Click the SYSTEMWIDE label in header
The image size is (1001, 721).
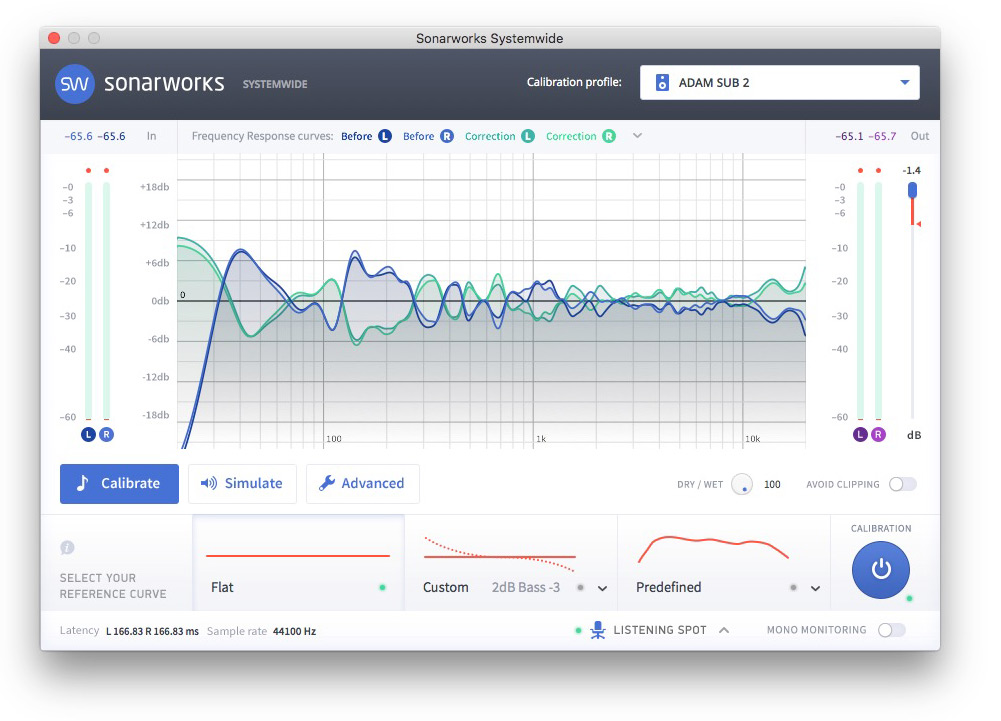pos(275,84)
